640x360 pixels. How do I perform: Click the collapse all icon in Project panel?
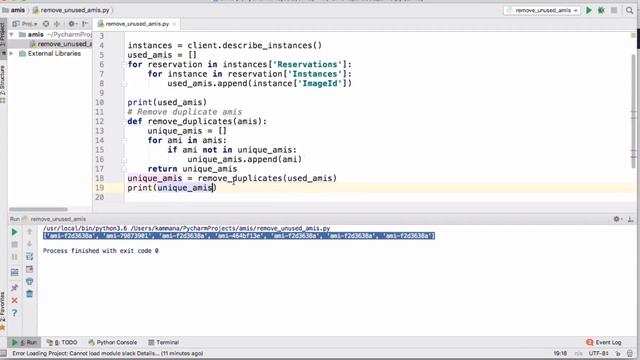pos(57,24)
